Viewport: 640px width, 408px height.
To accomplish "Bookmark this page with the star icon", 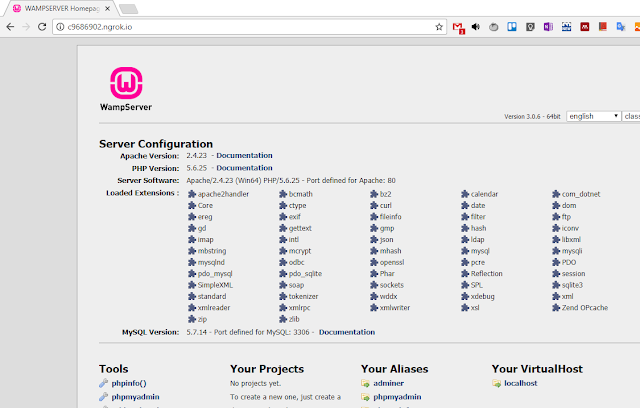I will pyautogui.click(x=439, y=27).
